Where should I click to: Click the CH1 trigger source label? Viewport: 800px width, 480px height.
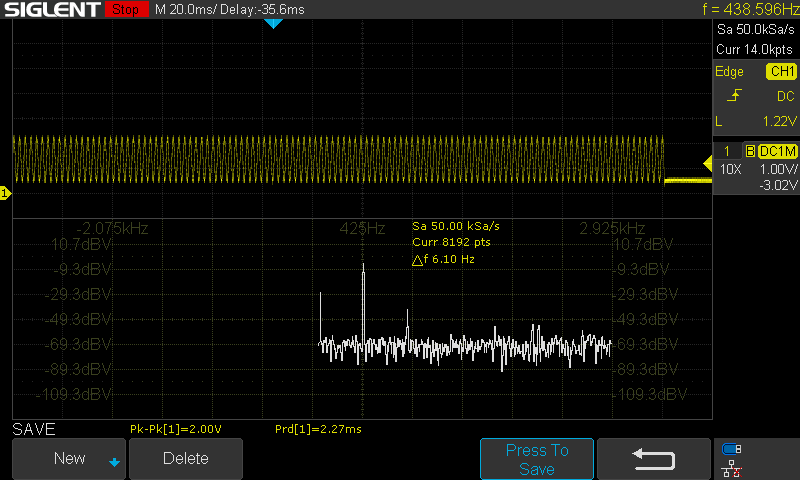coord(782,71)
